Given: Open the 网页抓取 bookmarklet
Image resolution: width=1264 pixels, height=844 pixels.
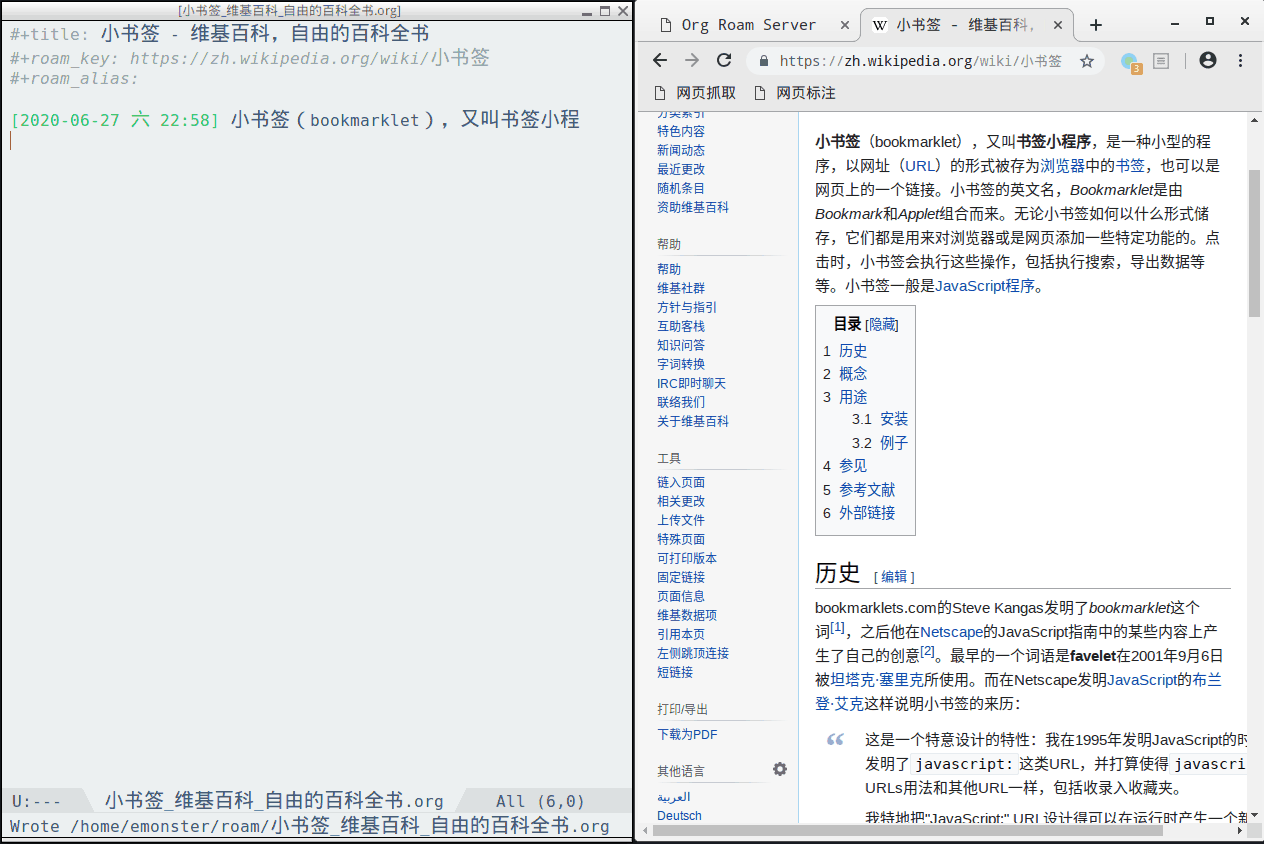Looking at the screenshot, I should (695, 93).
